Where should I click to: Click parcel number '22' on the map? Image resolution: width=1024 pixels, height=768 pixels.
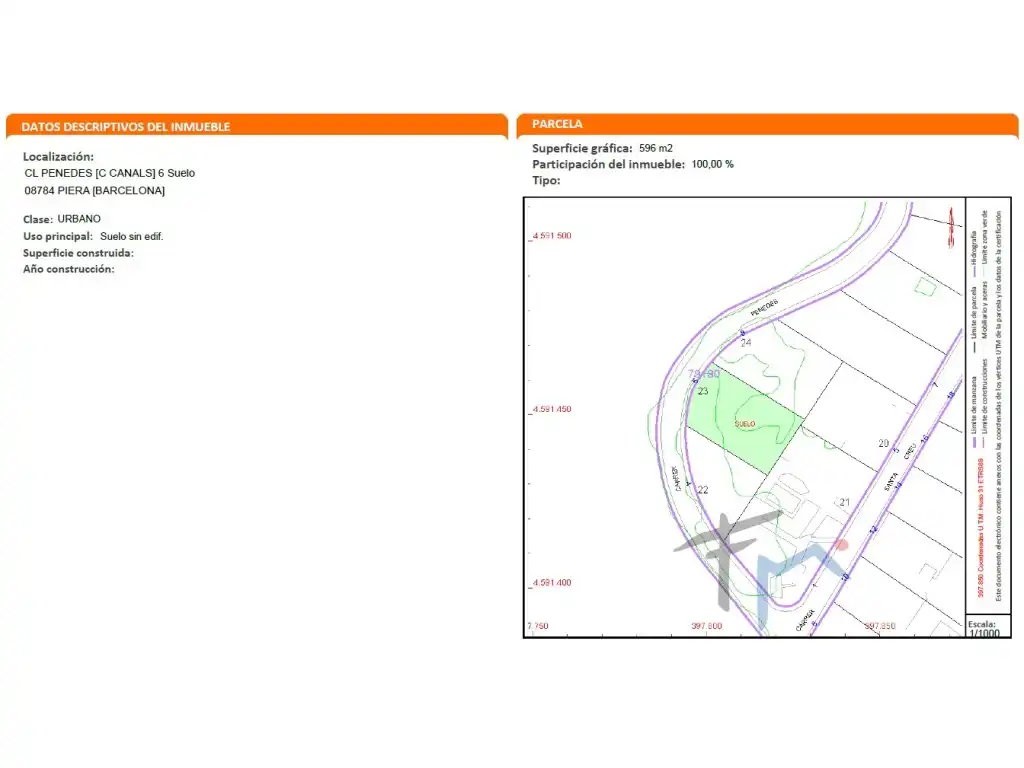click(703, 490)
